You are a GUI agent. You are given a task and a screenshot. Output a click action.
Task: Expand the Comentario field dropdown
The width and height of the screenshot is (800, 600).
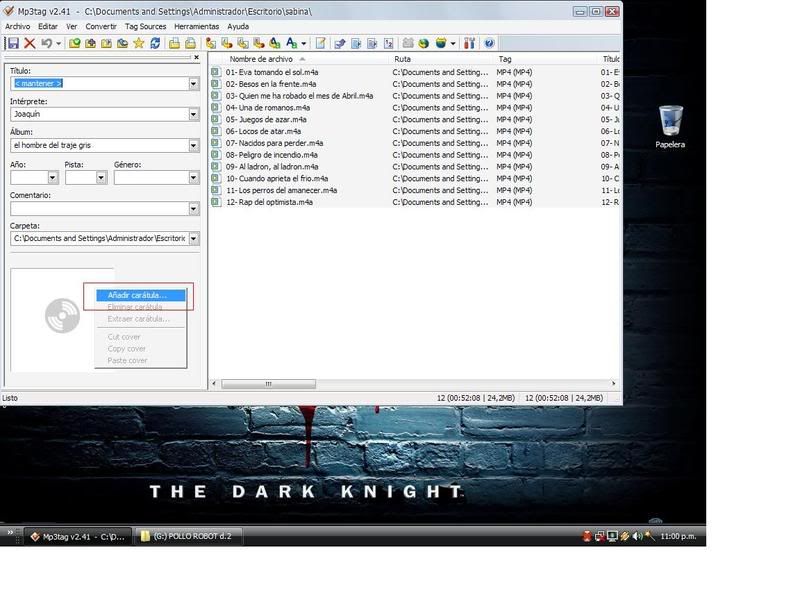[193, 209]
